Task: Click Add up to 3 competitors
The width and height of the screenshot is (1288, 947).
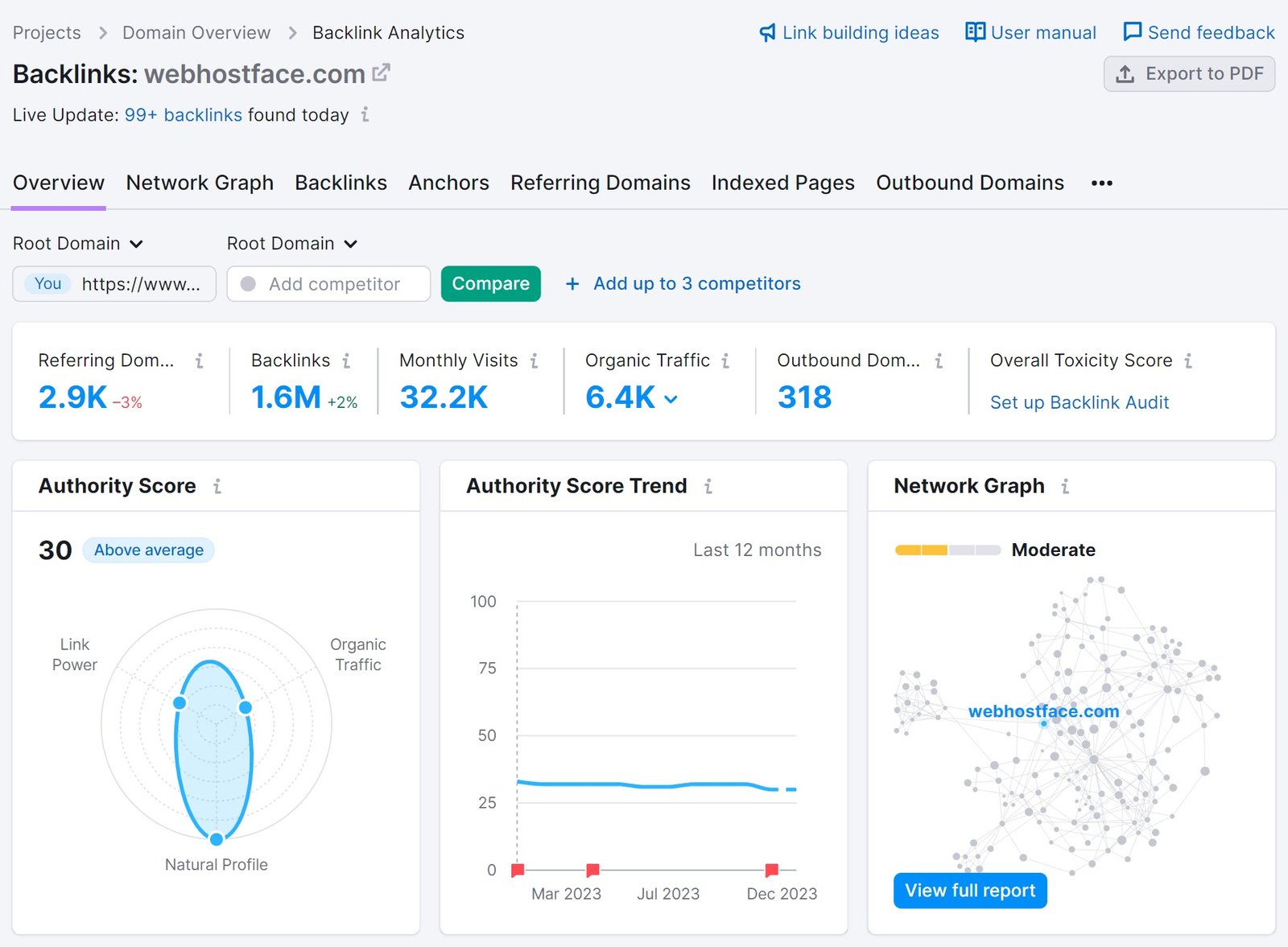Action: (696, 283)
